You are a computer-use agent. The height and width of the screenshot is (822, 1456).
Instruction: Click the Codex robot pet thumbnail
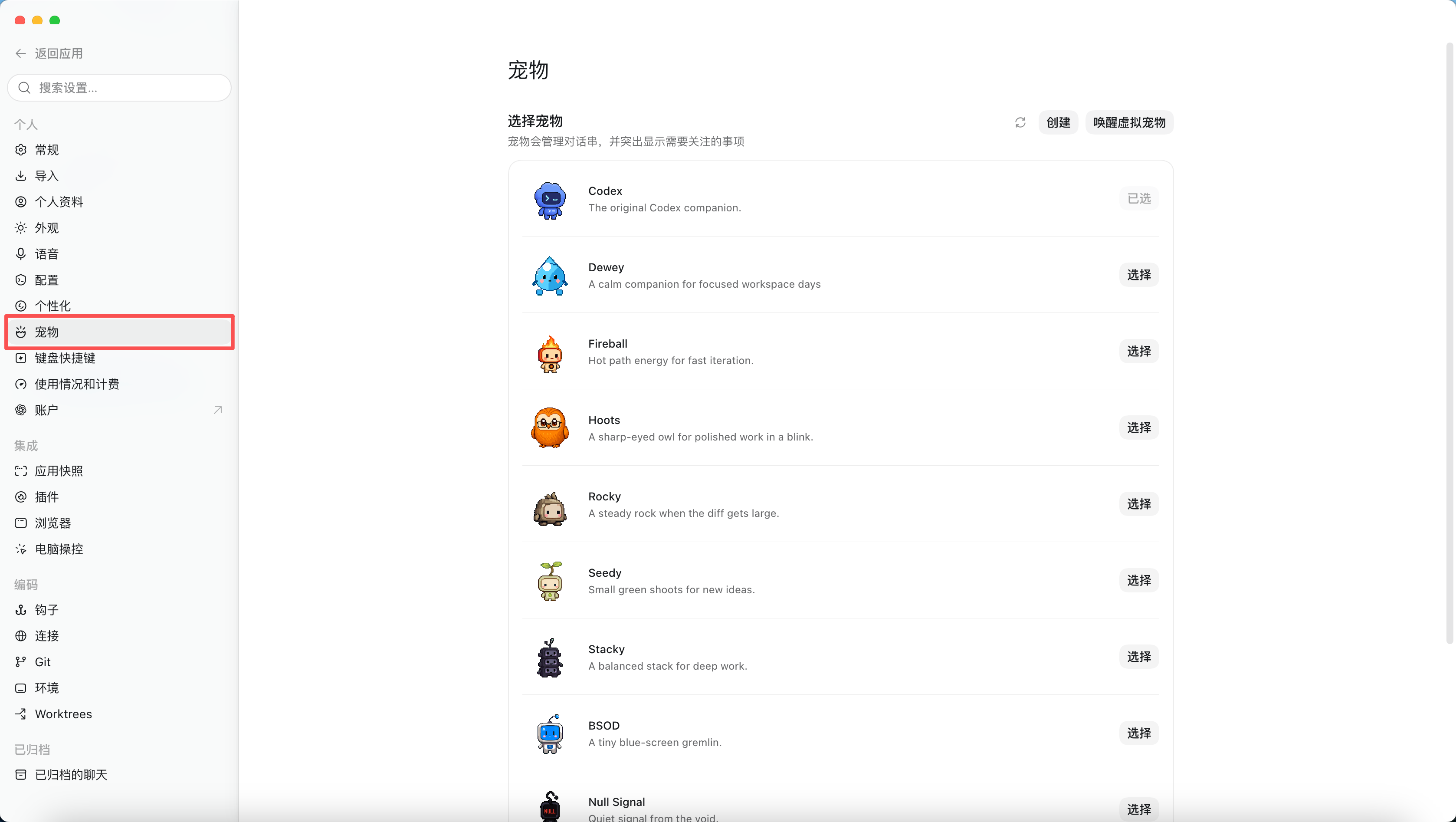(549, 200)
